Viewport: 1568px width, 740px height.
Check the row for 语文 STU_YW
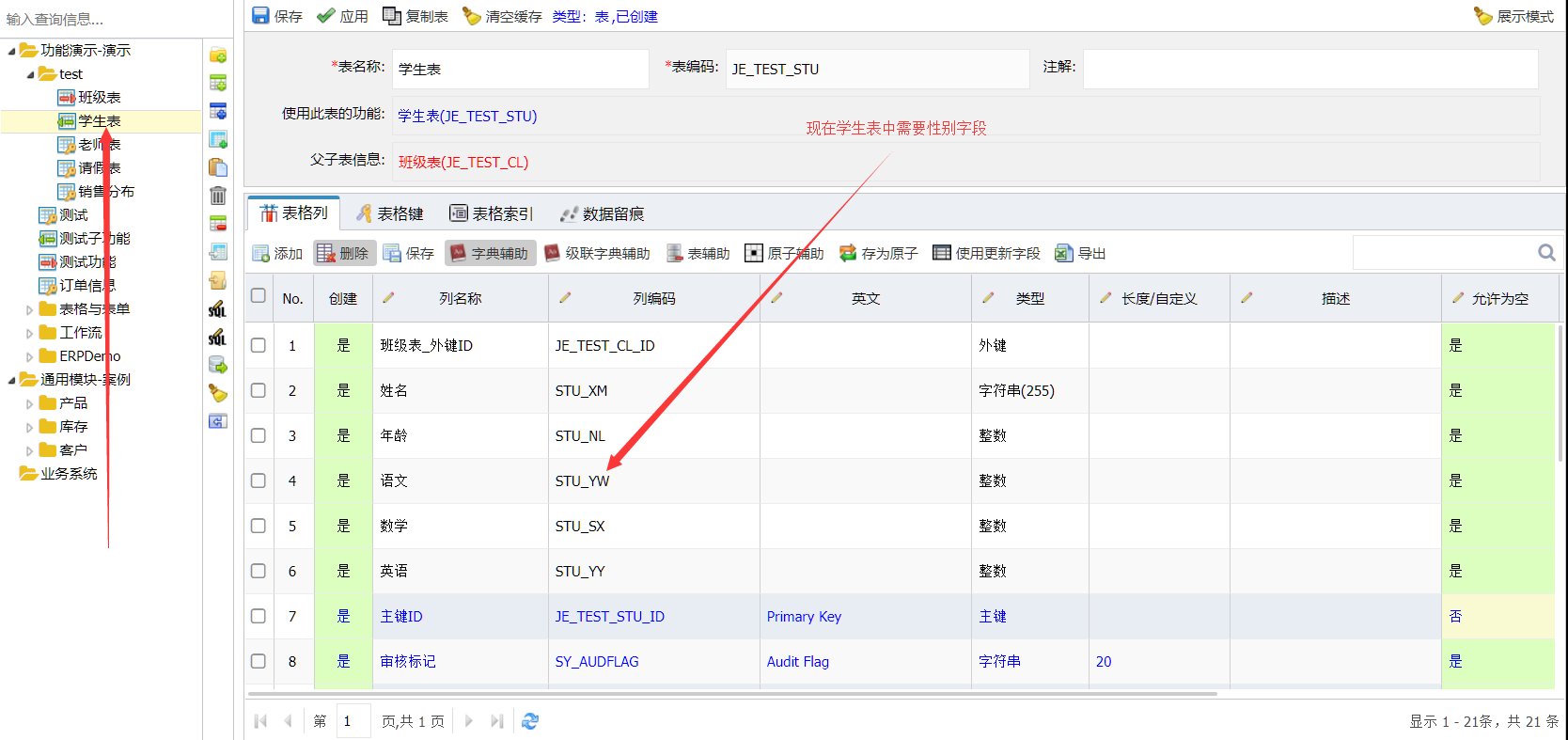point(259,480)
